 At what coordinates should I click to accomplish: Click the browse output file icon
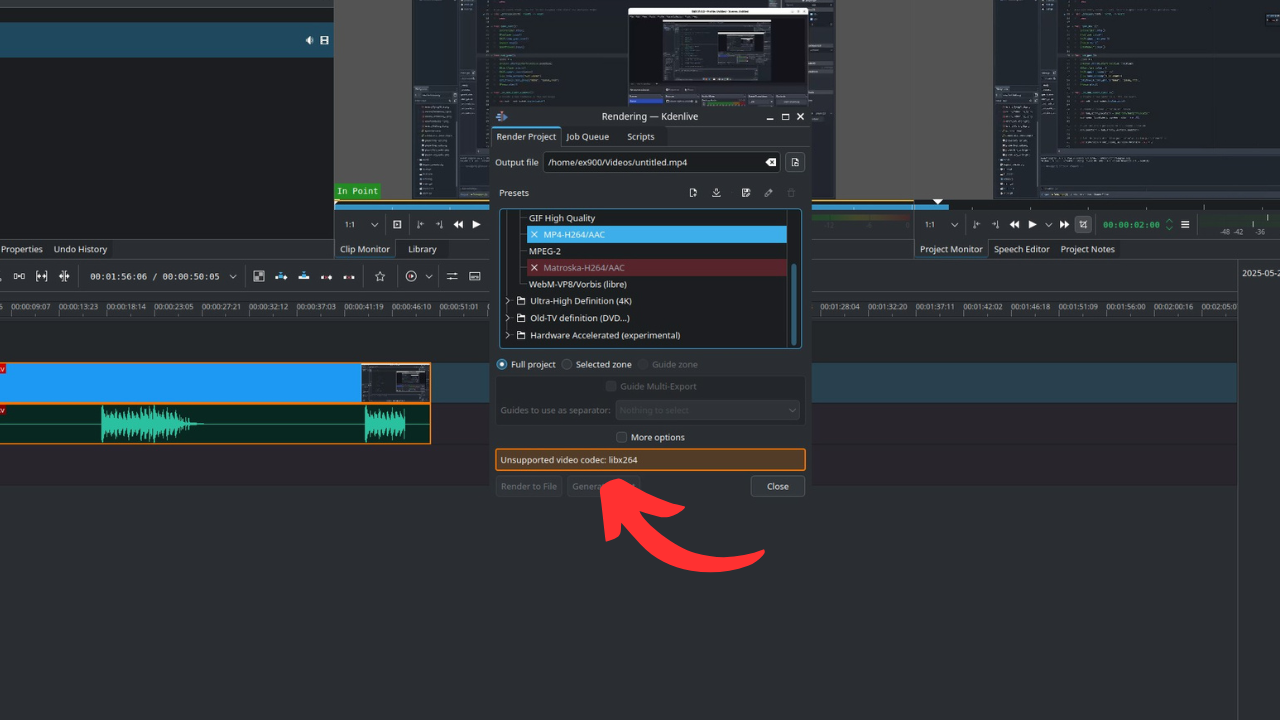coord(795,162)
